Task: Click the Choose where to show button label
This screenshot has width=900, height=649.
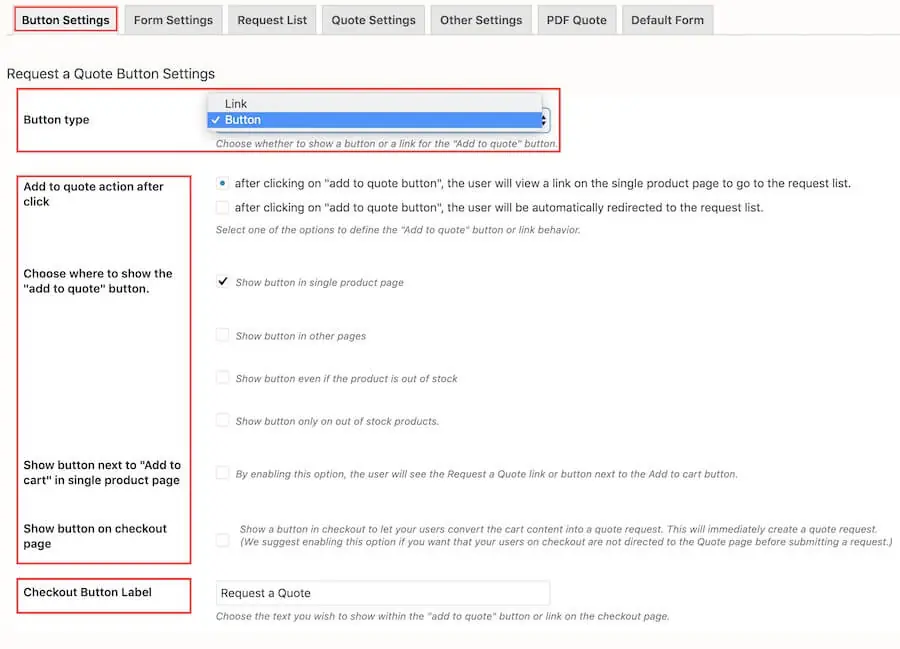Action: [x=98, y=281]
